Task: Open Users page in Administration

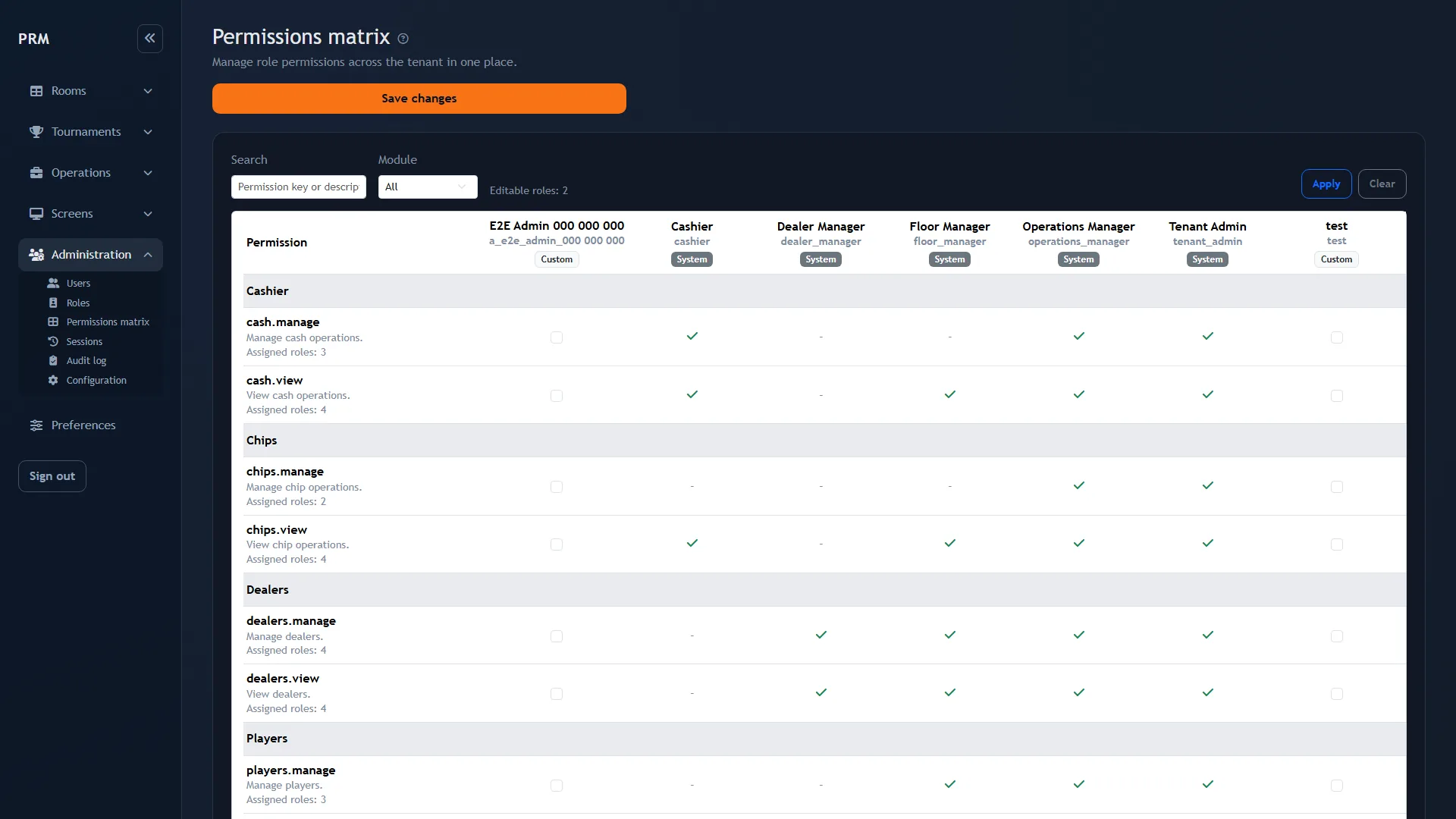Action: (78, 283)
